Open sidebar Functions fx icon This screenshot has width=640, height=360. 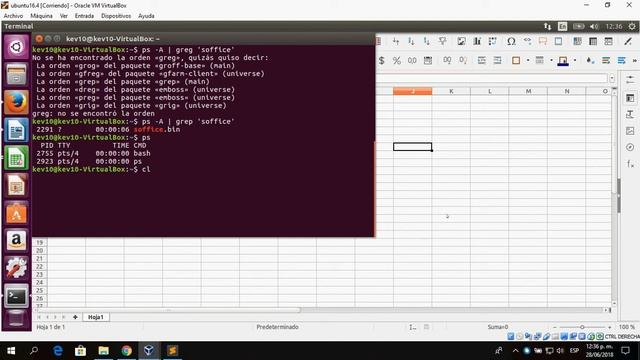[630, 164]
